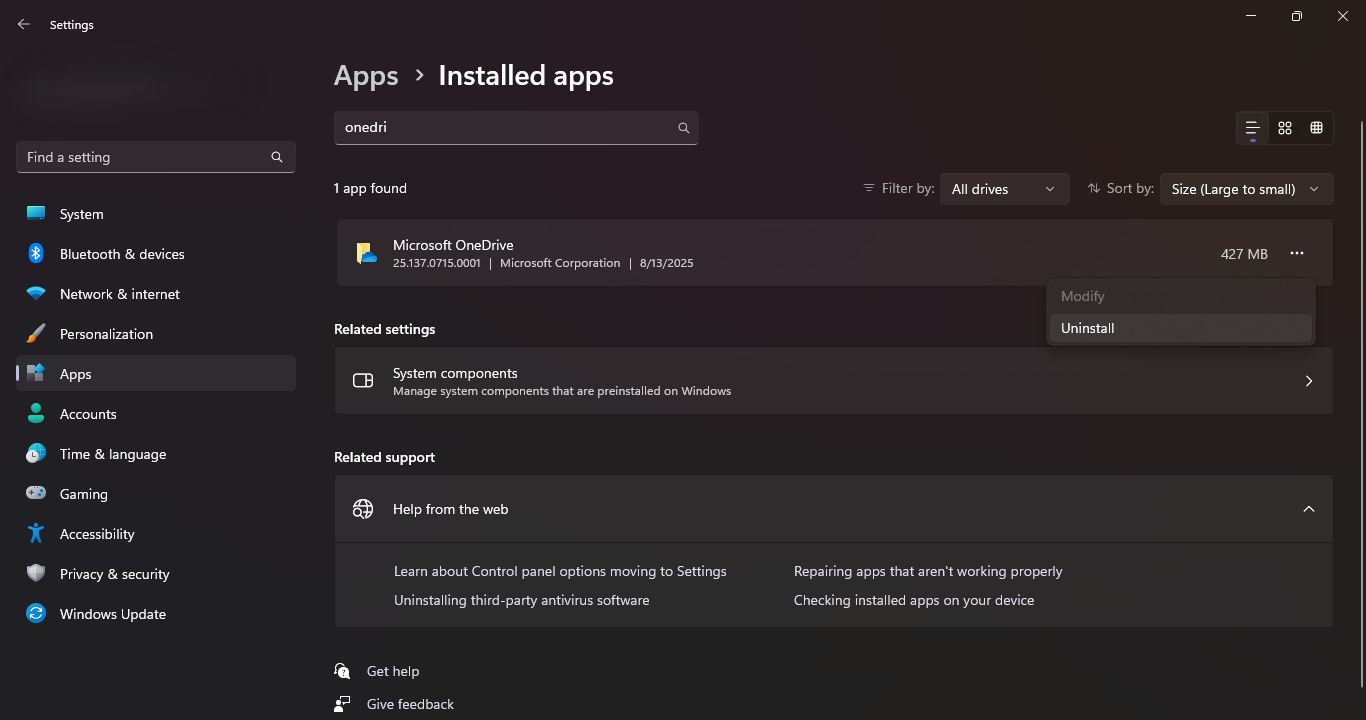
Task: Choose Uninstall from the context menu
Action: 1087,328
